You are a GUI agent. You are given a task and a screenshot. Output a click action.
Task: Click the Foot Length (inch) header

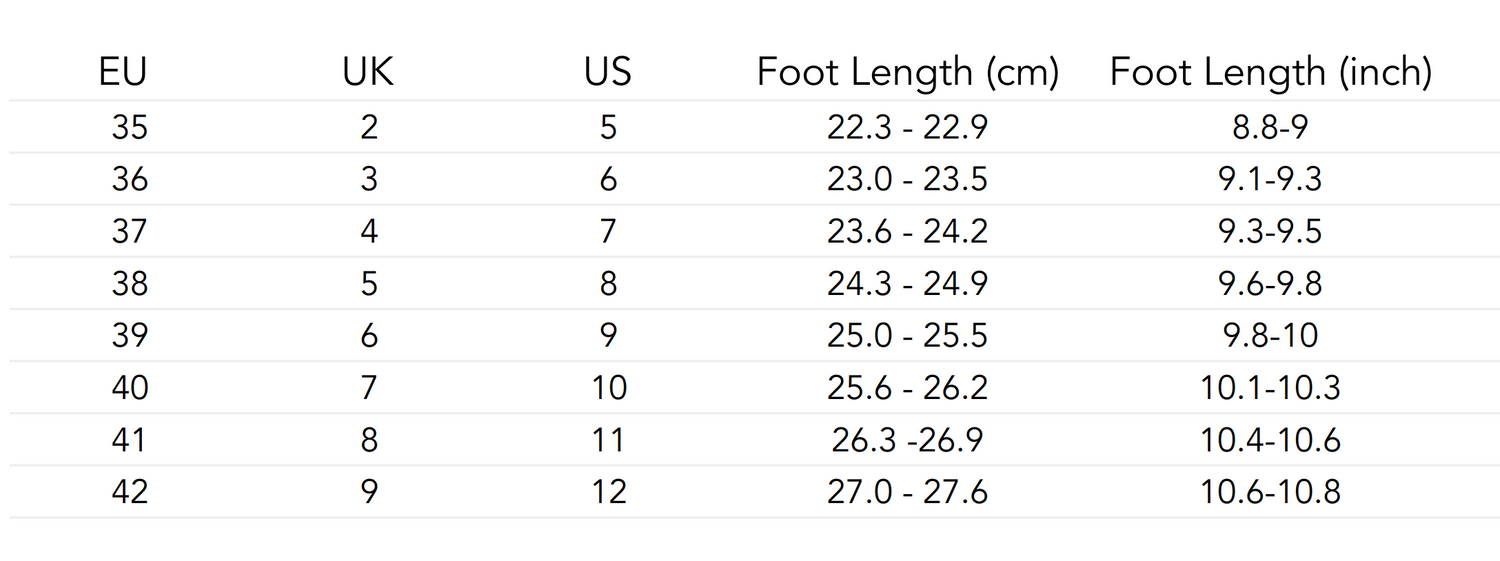(x=1271, y=73)
